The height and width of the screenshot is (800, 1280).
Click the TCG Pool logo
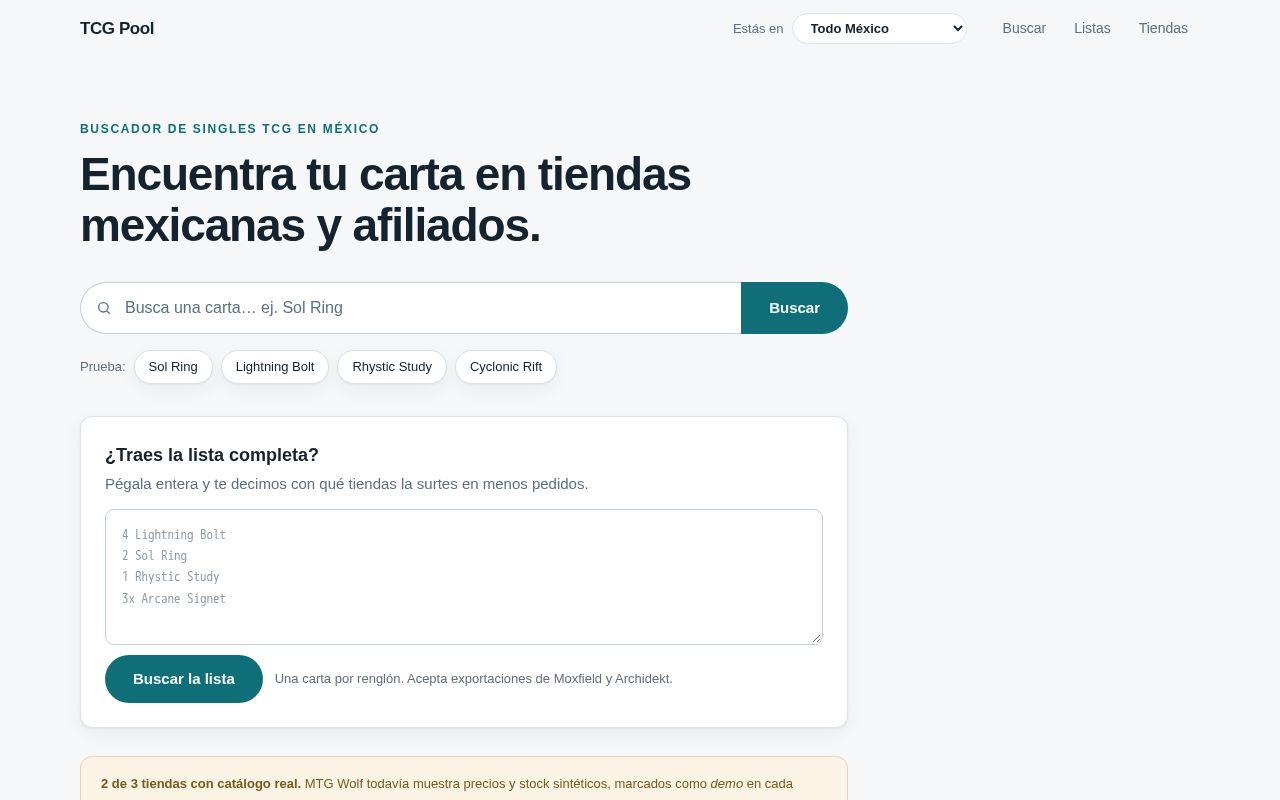point(117,28)
